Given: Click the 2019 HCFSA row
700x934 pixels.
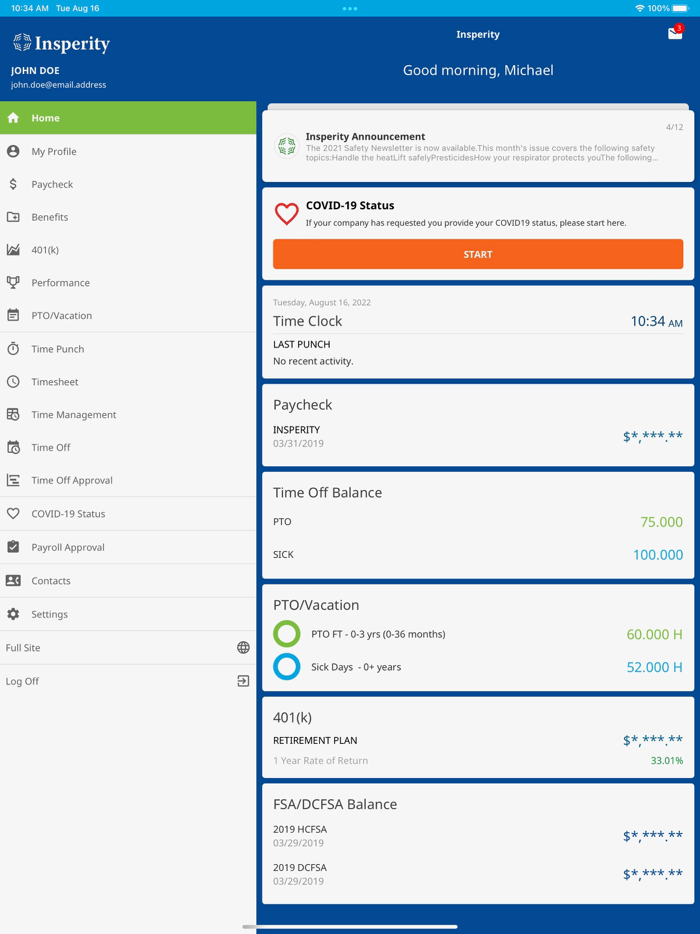Looking at the screenshot, I should point(478,836).
